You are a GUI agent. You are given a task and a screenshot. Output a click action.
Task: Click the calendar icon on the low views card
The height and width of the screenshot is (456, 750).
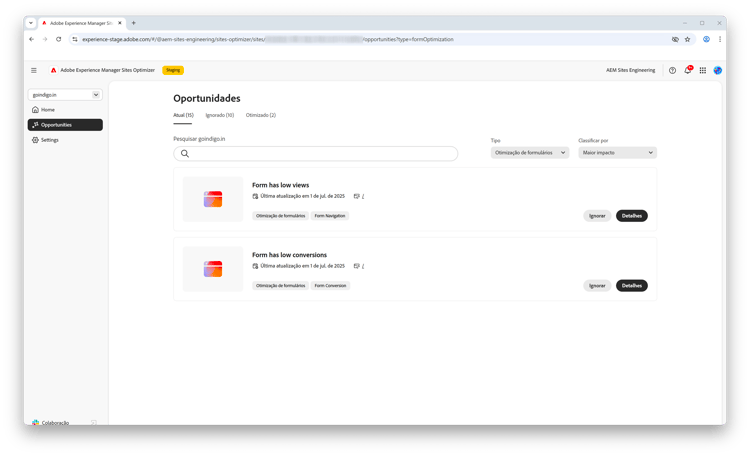(x=255, y=196)
